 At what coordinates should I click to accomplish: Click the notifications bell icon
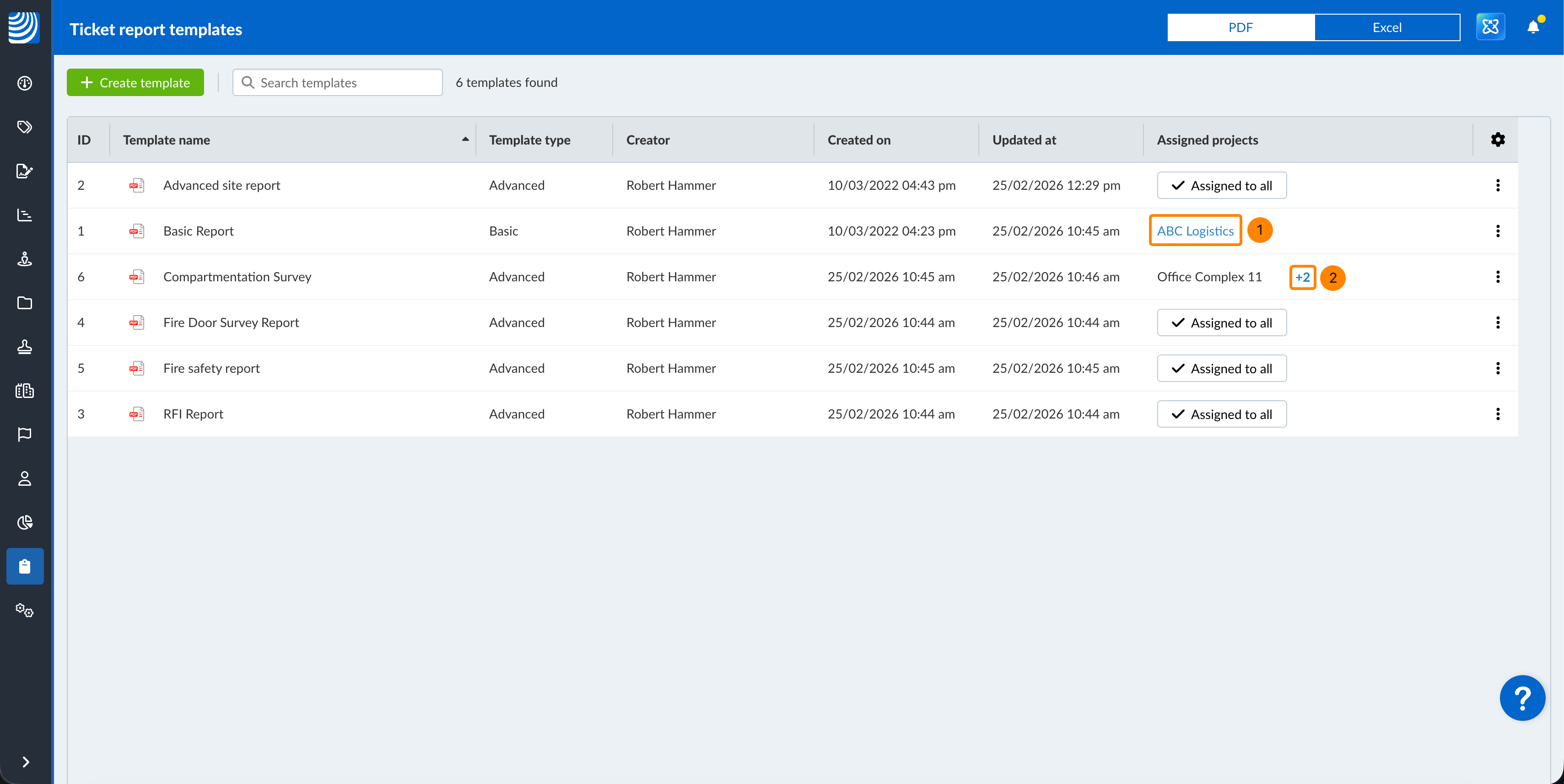point(1533,27)
